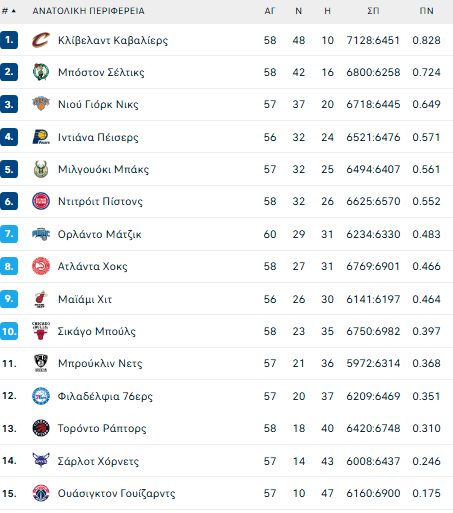Click the Detroit Pistons logo icon

pyautogui.click(x=41, y=201)
